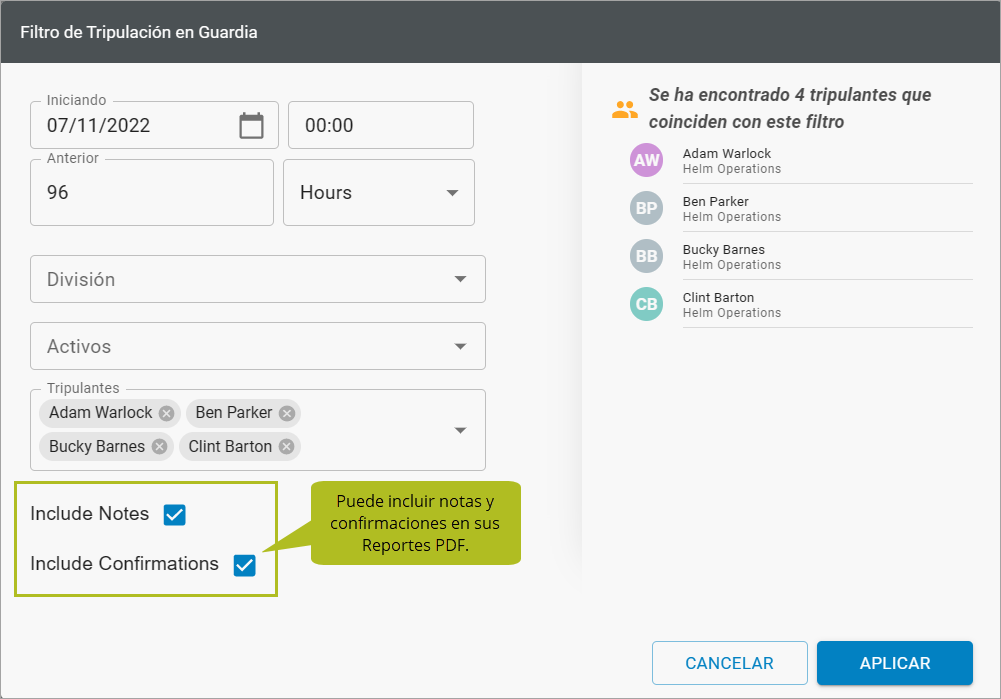Image resolution: width=1001 pixels, height=699 pixels.
Task: Remove Adam Warlock chip from Tripulantes
Action: pyautogui.click(x=167, y=414)
